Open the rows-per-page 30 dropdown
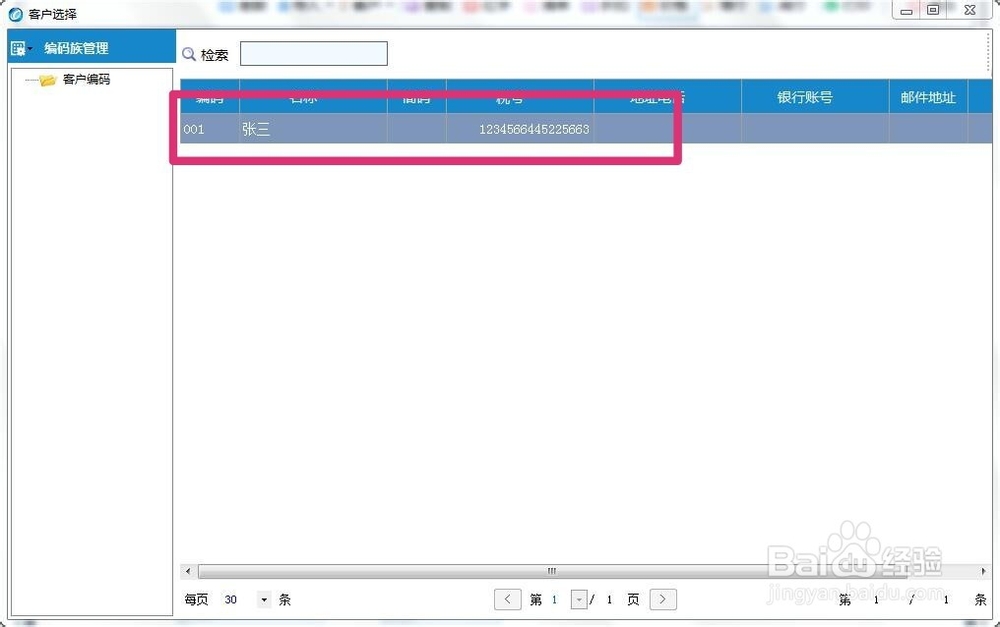 tap(264, 600)
